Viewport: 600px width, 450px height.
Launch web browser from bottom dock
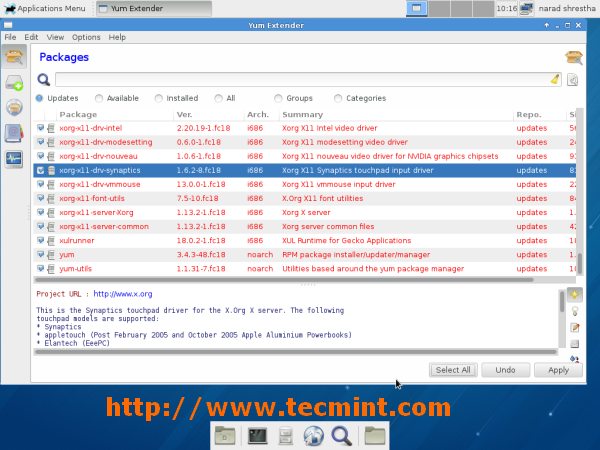[314, 435]
